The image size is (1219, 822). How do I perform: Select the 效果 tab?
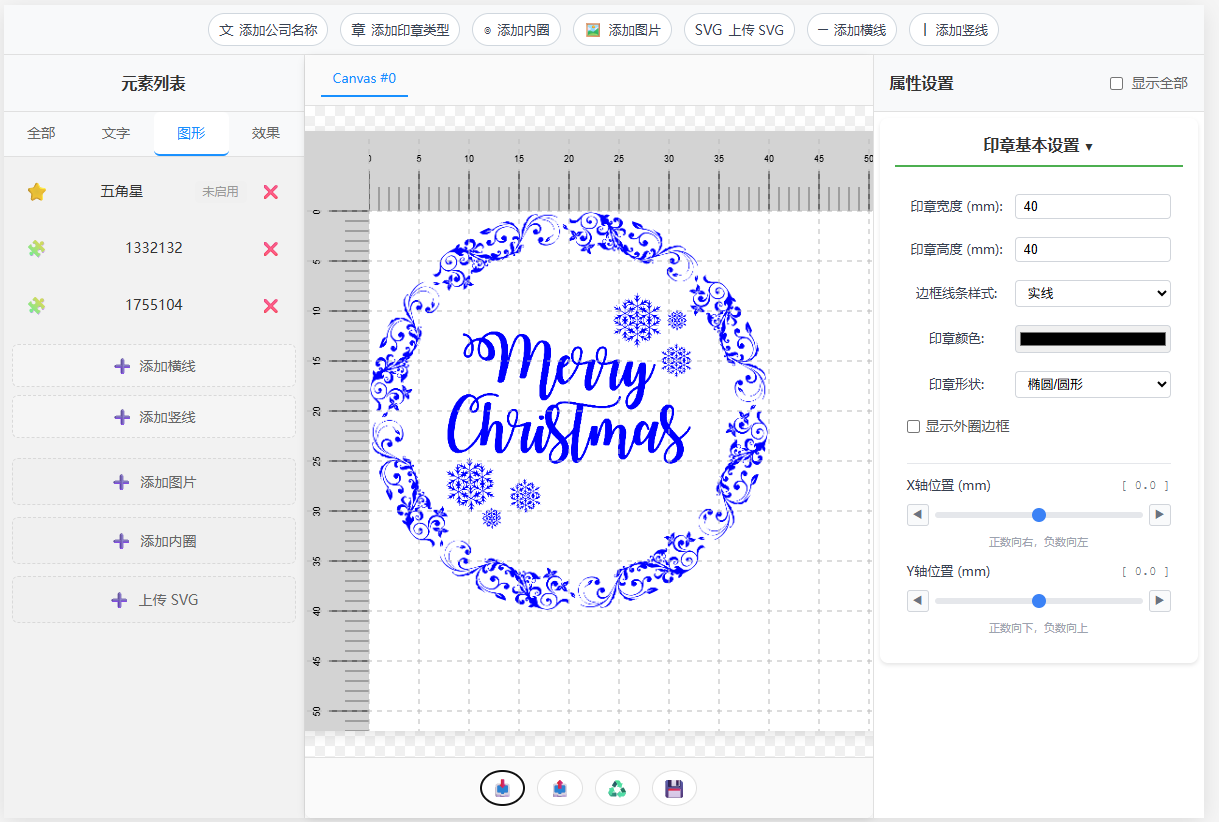pos(266,133)
